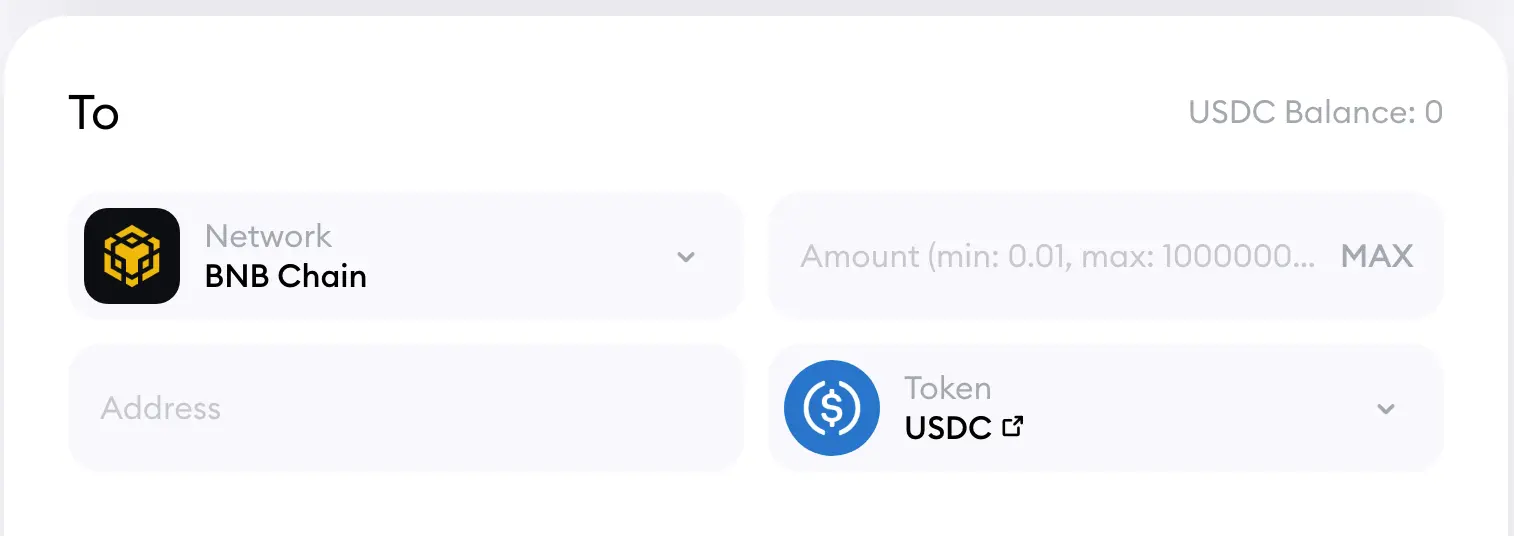1514x536 pixels.
Task: Click the "BNB Chain" network name
Action: (x=286, y=276)
